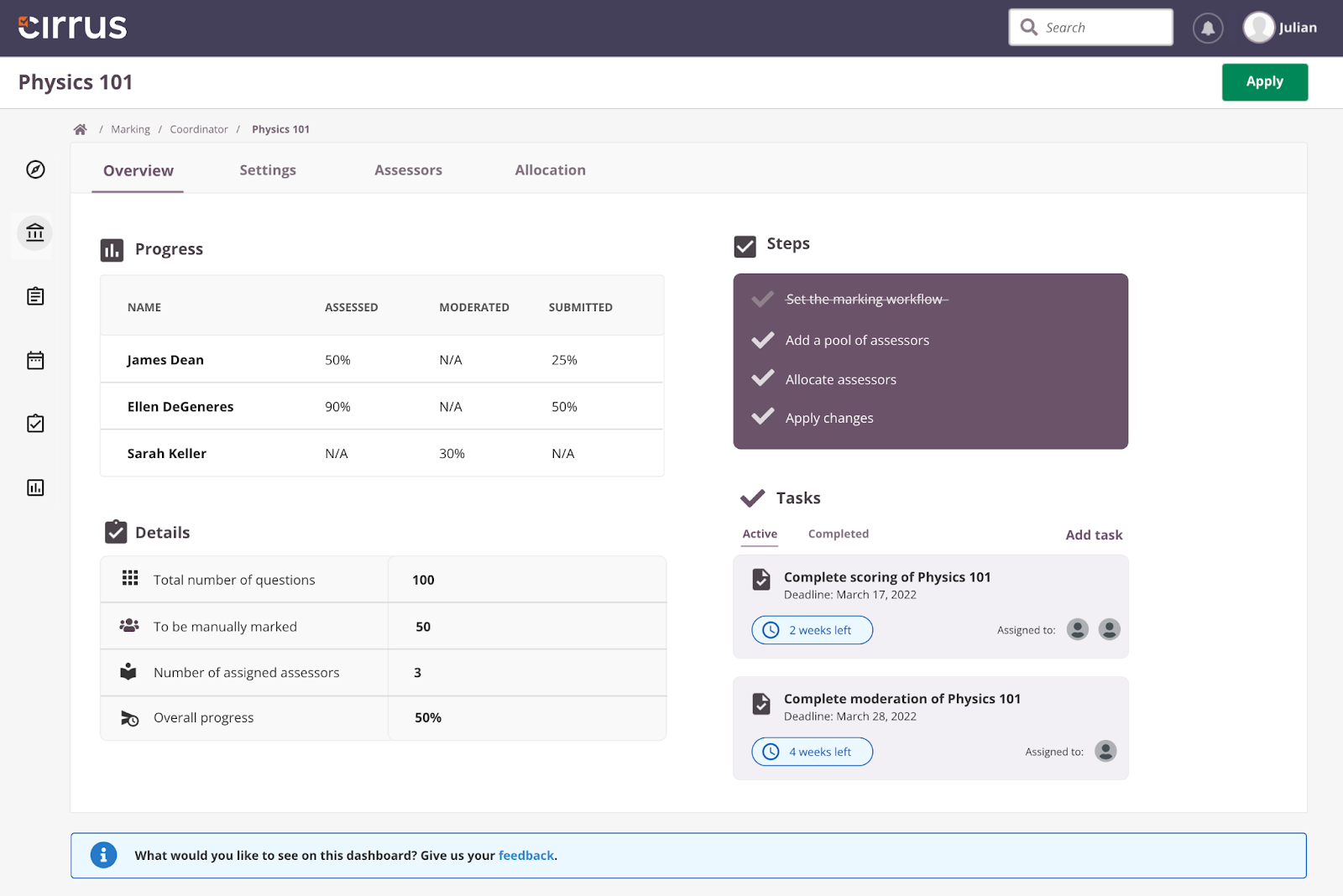Screen dimensions: 1343x896
Task: Click the clock icon in 2 weeks left
Action: coord(771,630)
